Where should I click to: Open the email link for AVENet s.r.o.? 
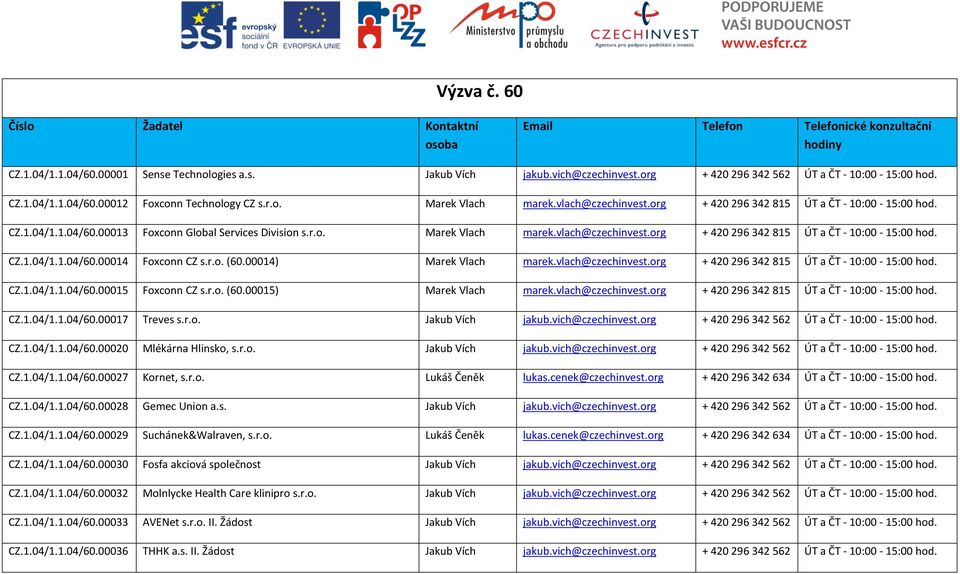(x=589, y=522)
